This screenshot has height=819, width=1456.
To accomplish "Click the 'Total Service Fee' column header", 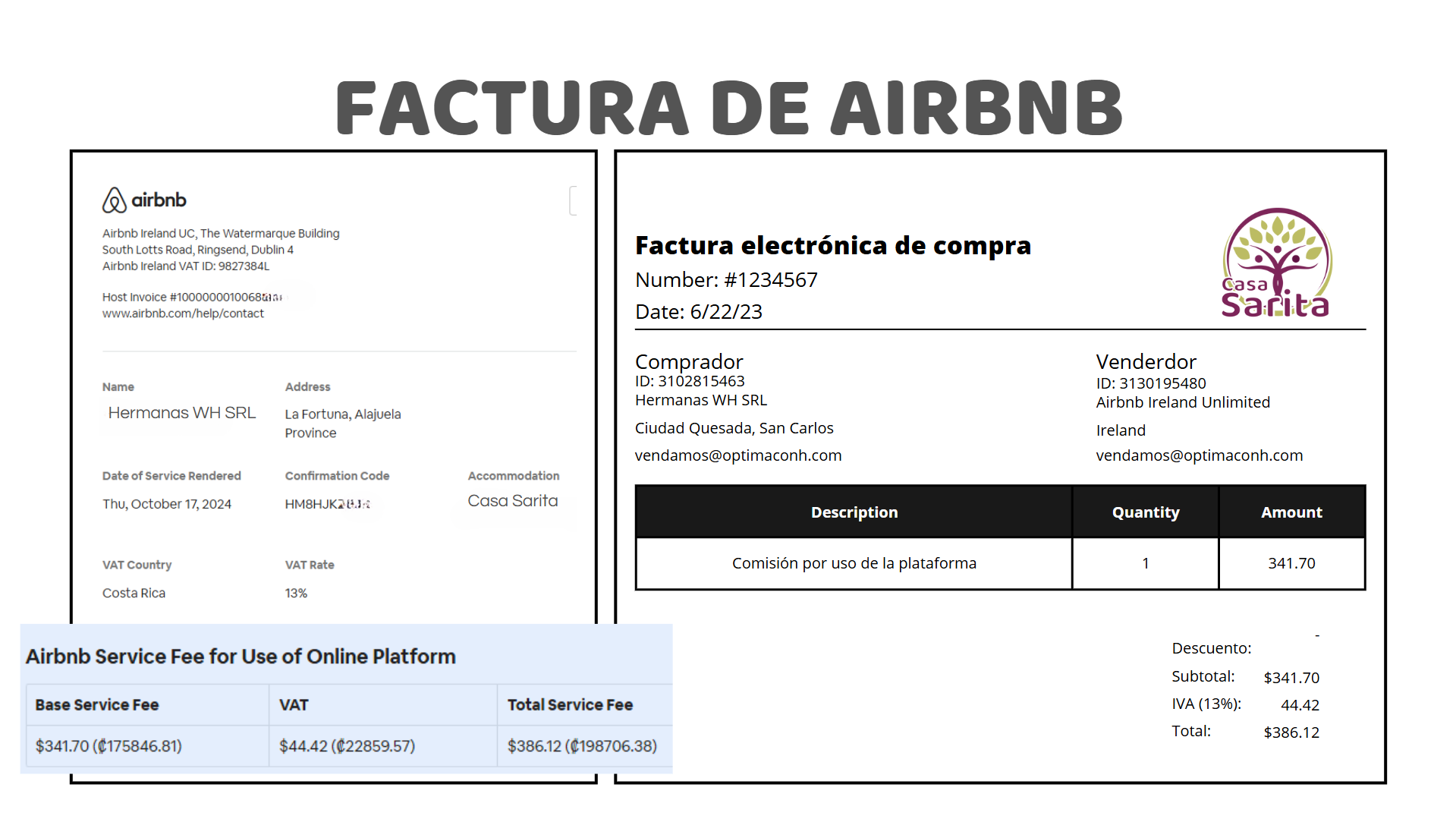I will pos(570,704).
